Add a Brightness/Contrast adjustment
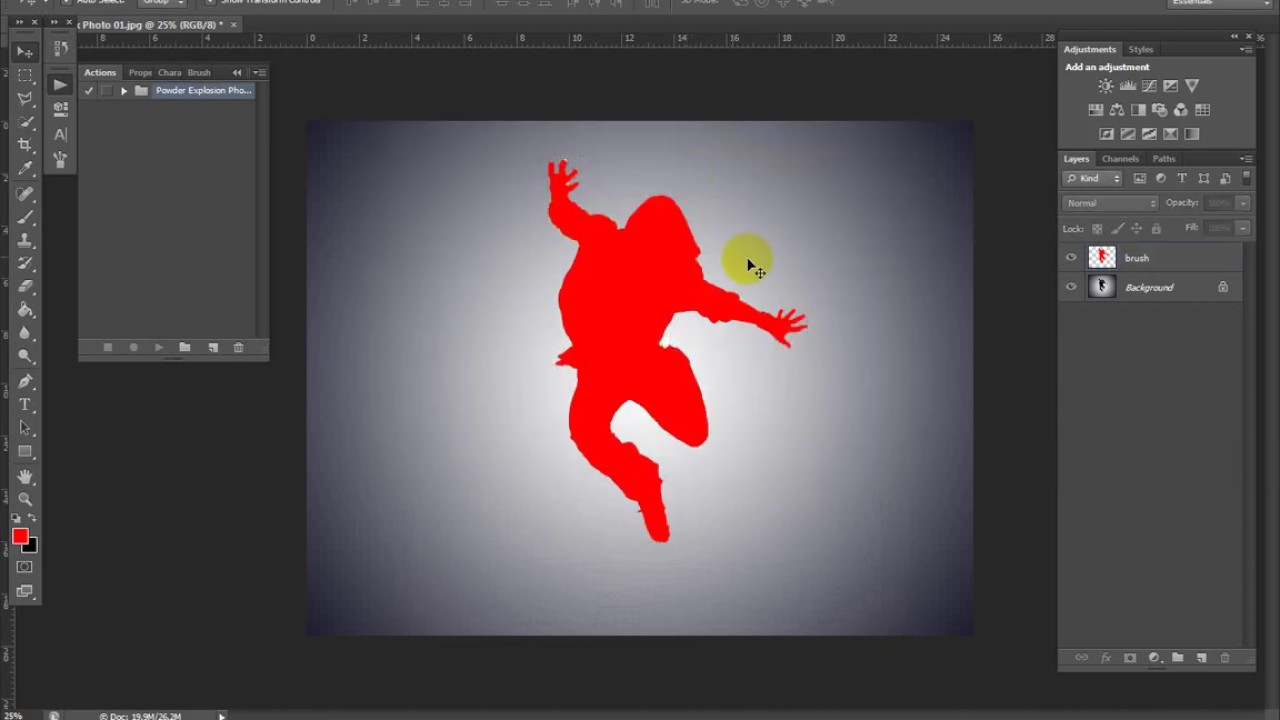This screenshot has width=1280, height=720. tap(1106, 86)
